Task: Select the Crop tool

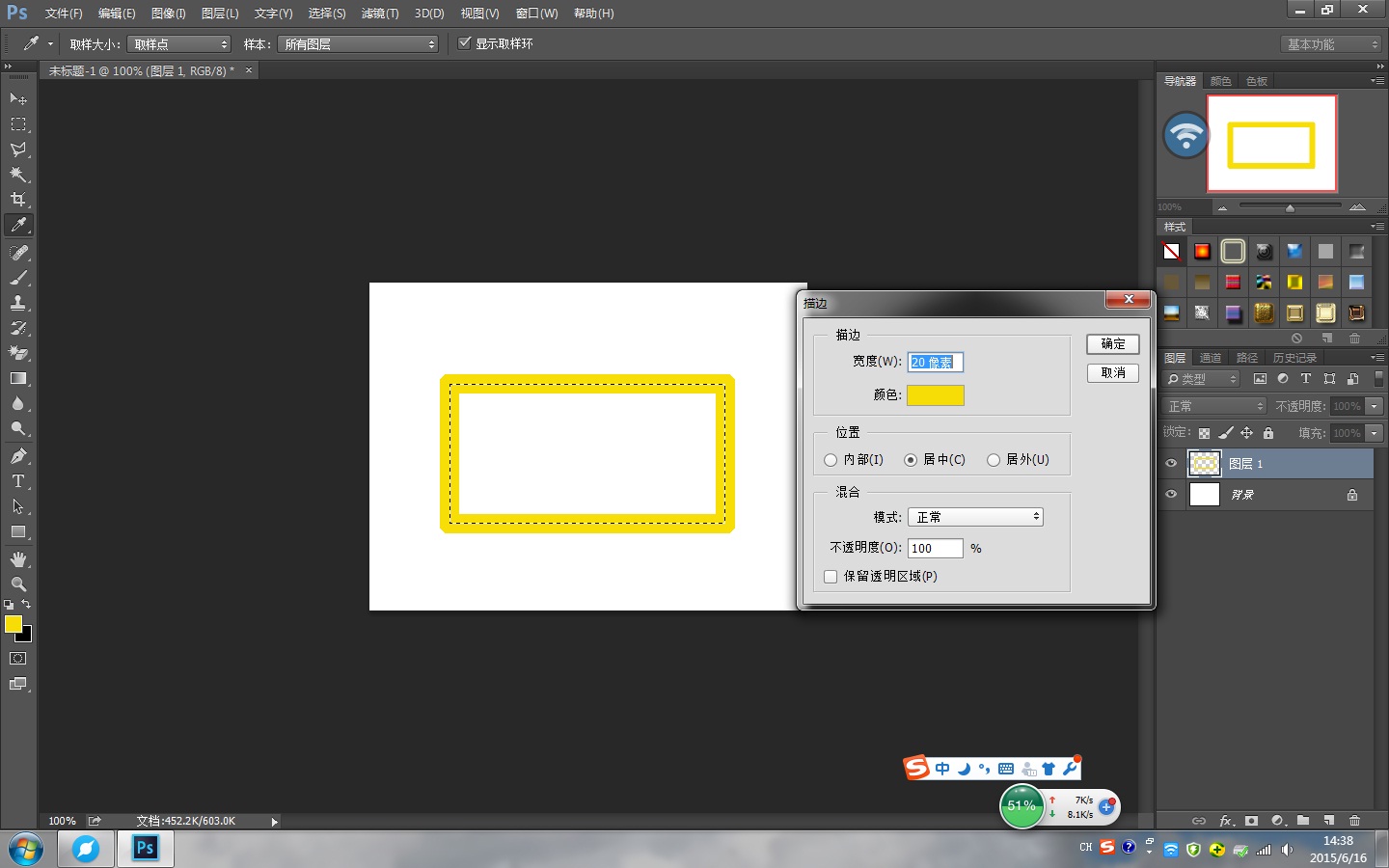Action: click(x=18, y=200)
